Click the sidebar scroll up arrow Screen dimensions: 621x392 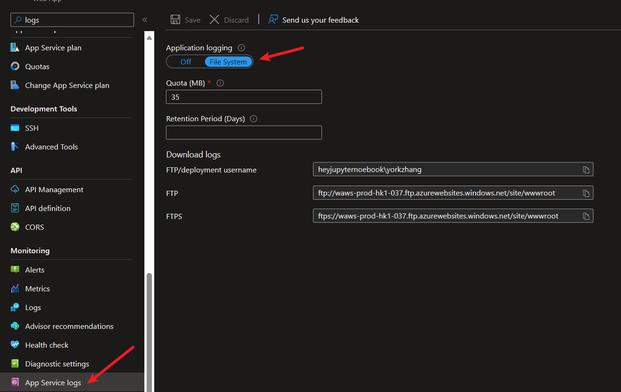(149, 38)
